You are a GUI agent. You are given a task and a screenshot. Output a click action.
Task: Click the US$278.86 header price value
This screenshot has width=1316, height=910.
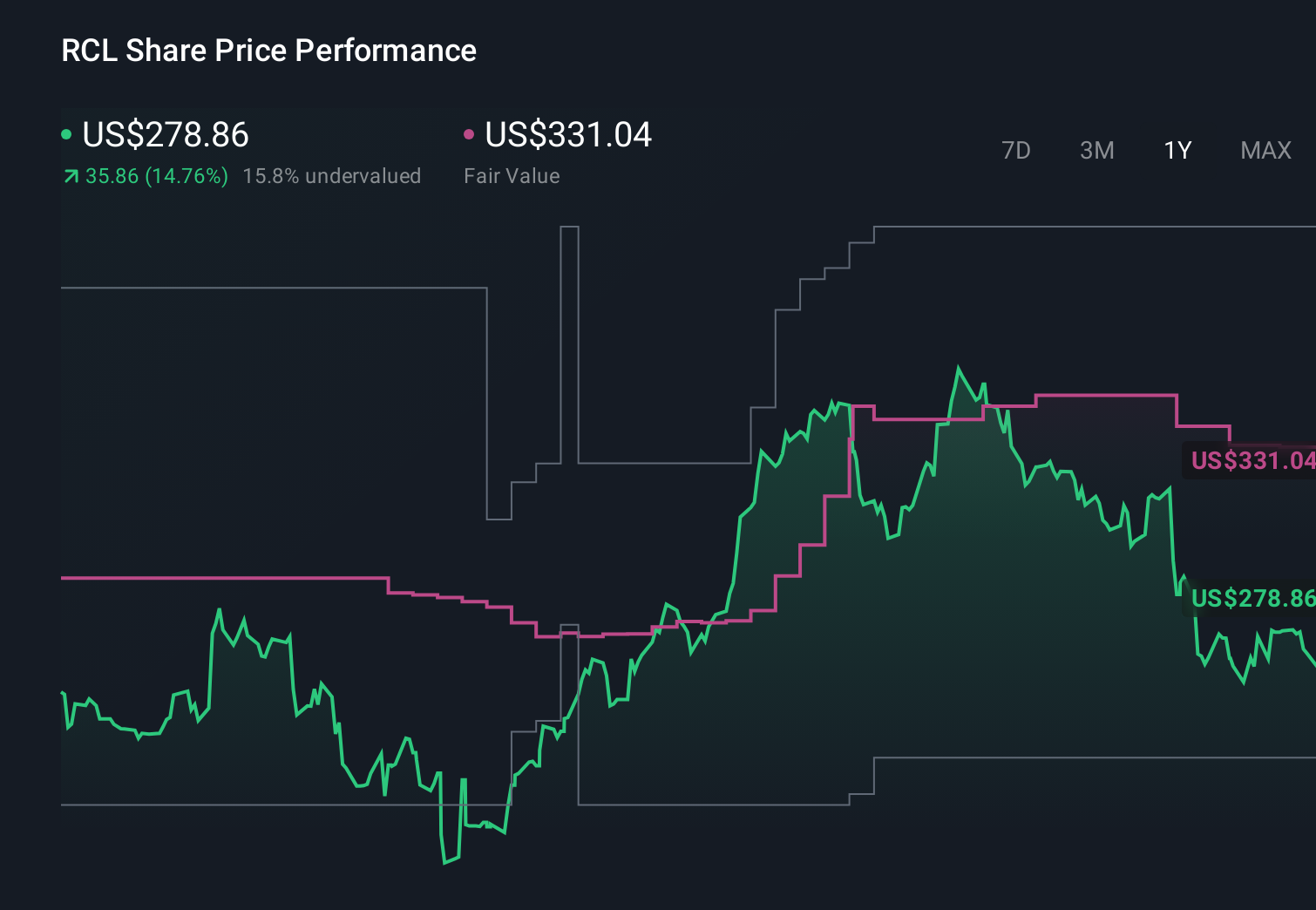(164, 135)
